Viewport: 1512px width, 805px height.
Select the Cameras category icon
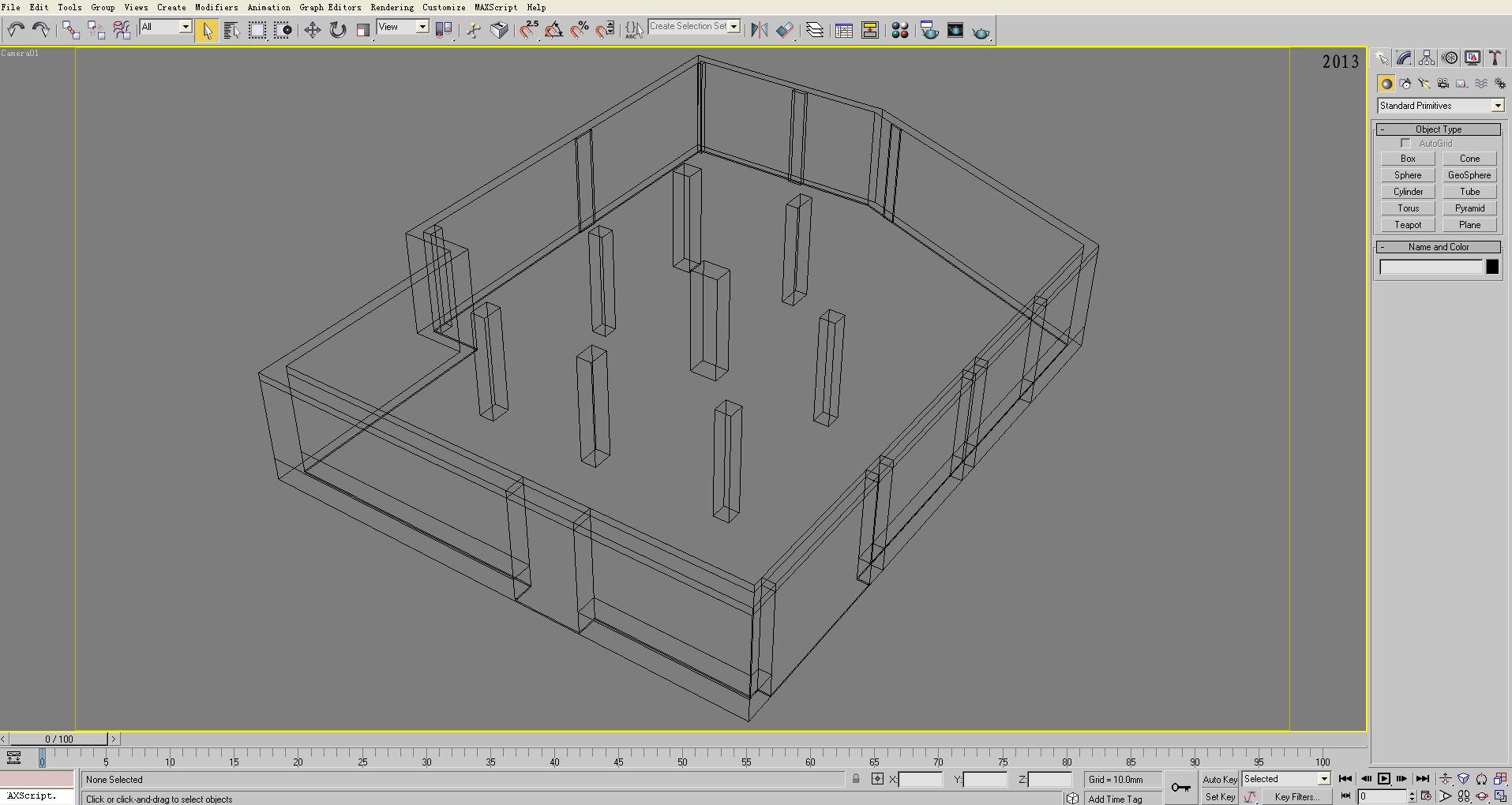point(1443,84)
